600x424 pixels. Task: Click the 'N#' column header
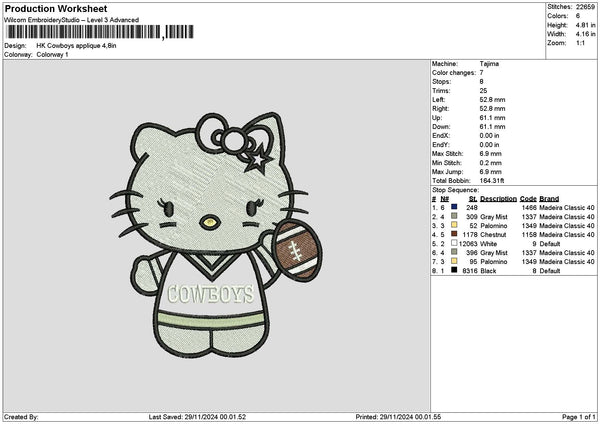(444, 199)
